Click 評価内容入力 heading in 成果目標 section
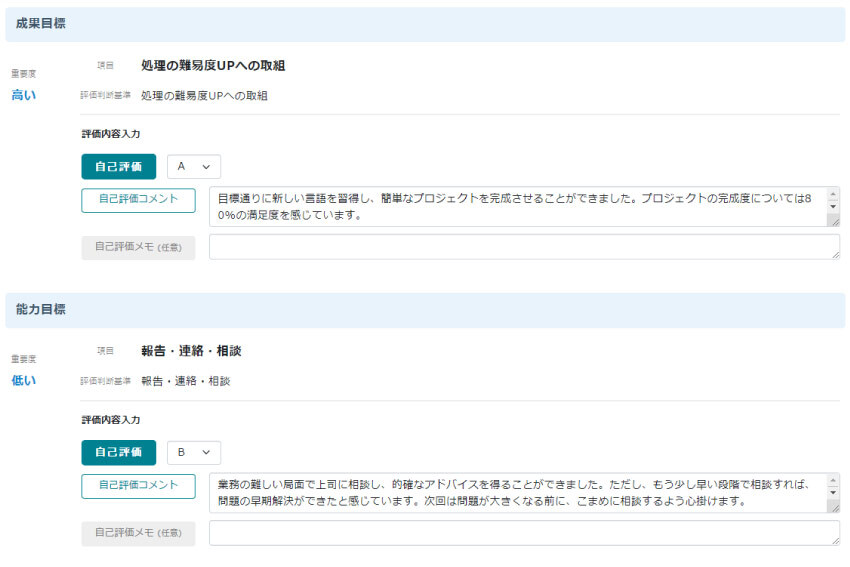The height and width of the screenshot is (567, 850). pos(111,134)
